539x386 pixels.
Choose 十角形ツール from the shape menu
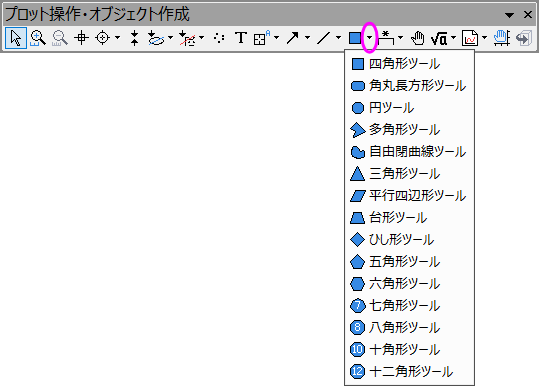pos(409,350)
